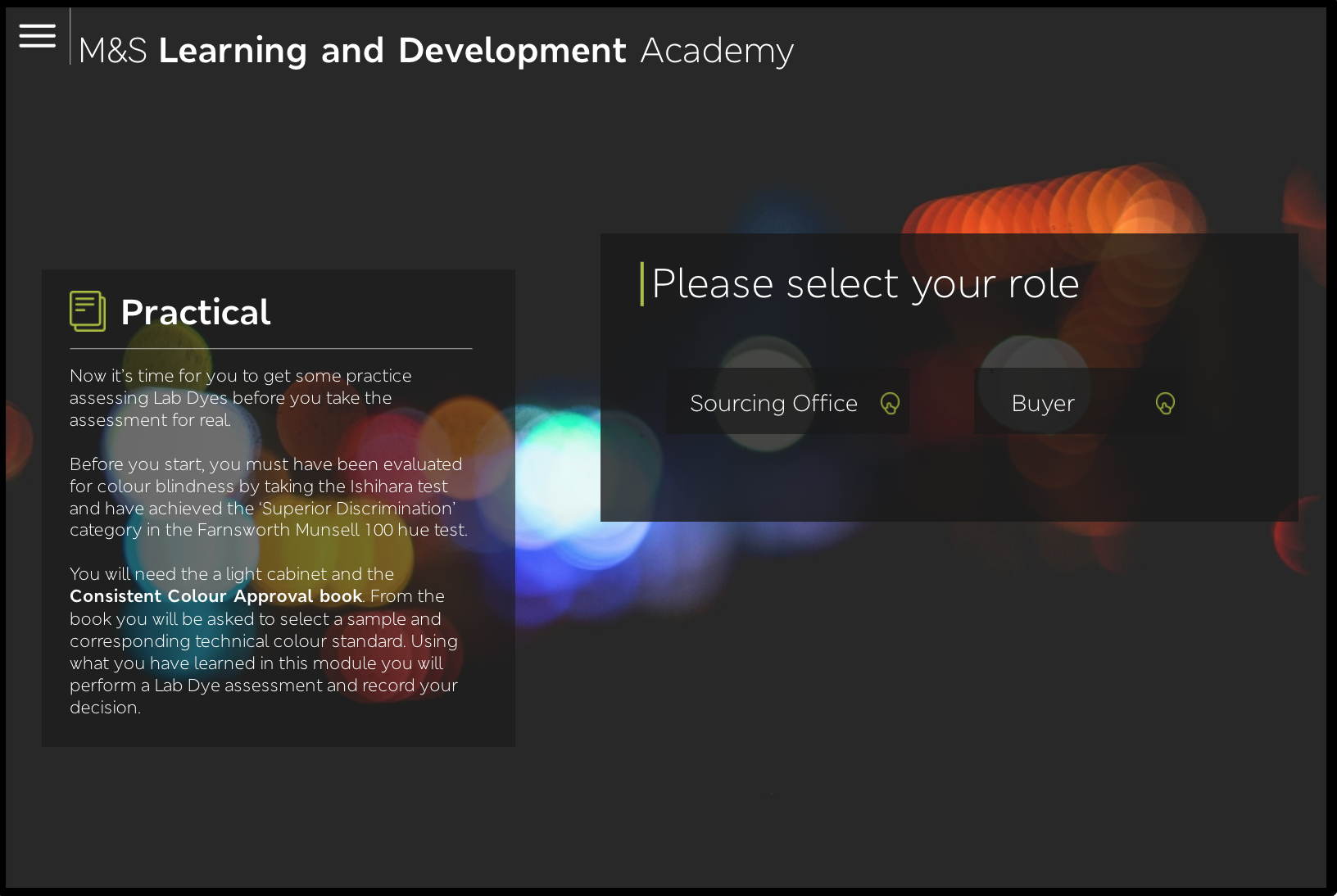Click the paragraph starting 'Now it's time'
1337x896 pixels.
pos(240,398)
